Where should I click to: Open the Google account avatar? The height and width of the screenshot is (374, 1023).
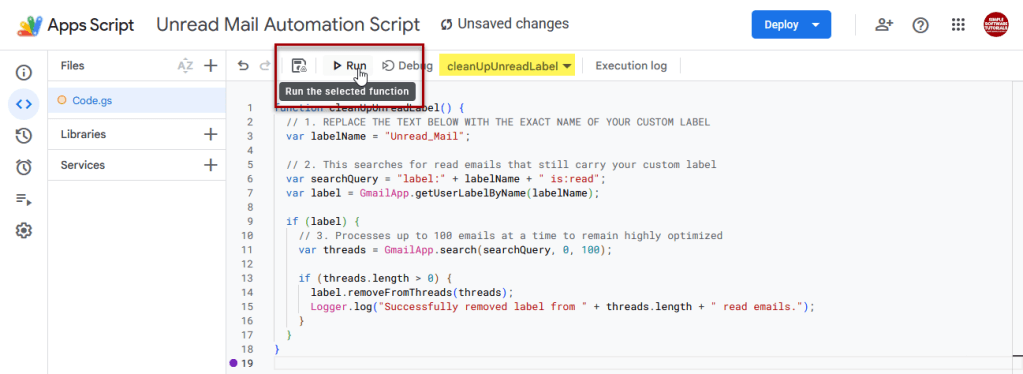[996, 25]
